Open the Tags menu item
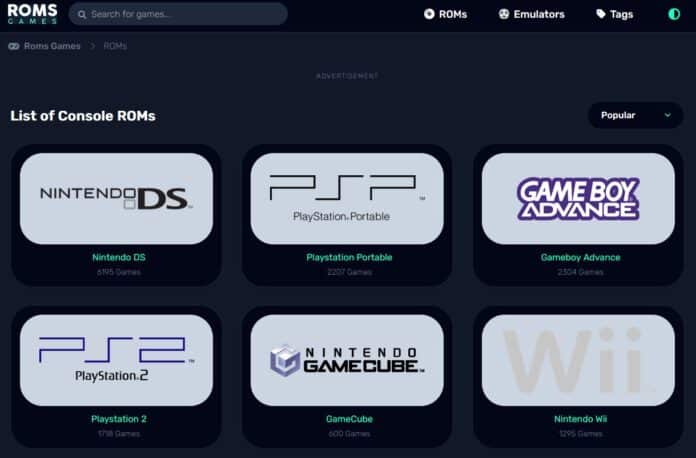Screen dimensions: 696x458 point(614,14)
